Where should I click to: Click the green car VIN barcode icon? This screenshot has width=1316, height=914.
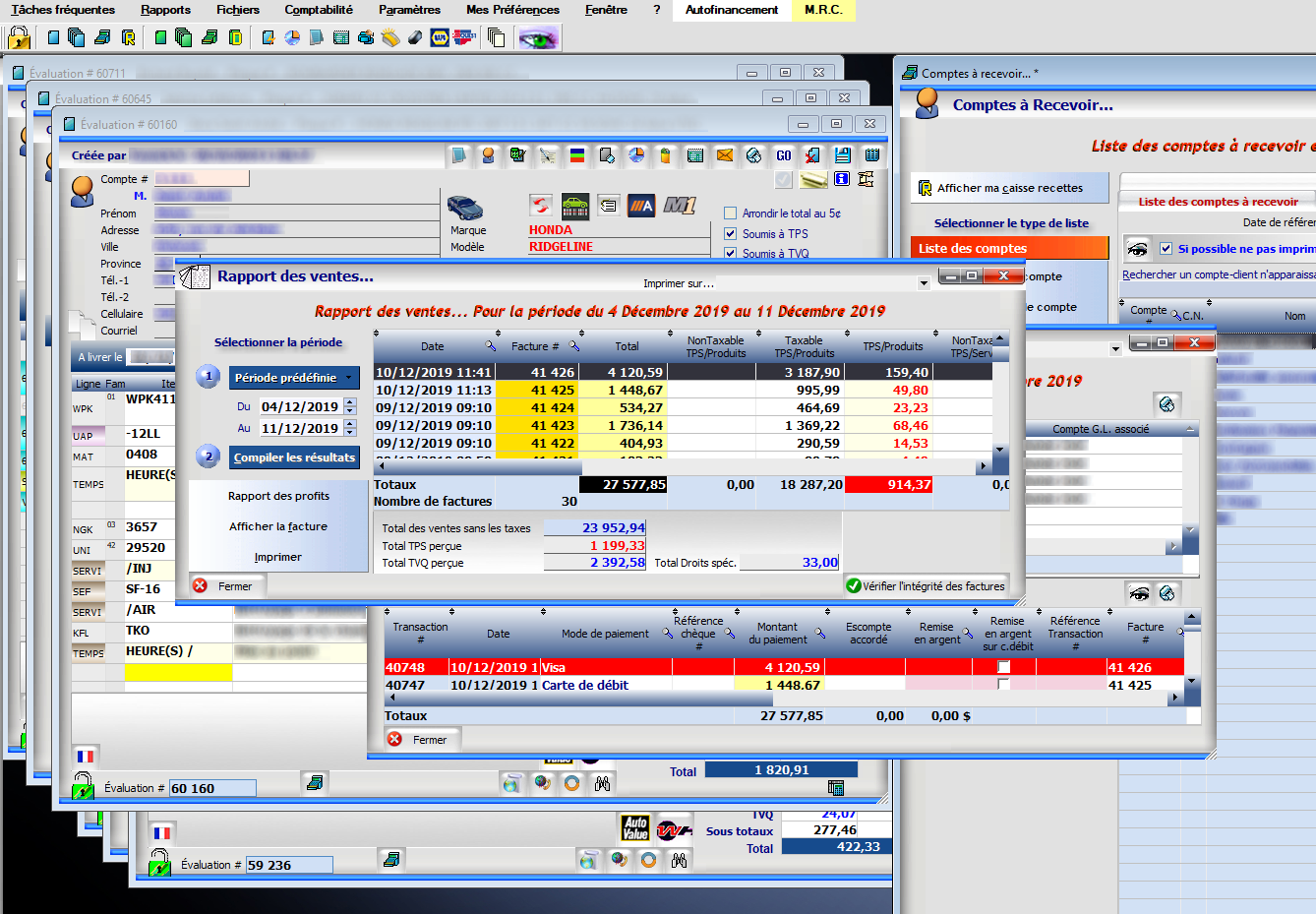[x=575, y=206]
